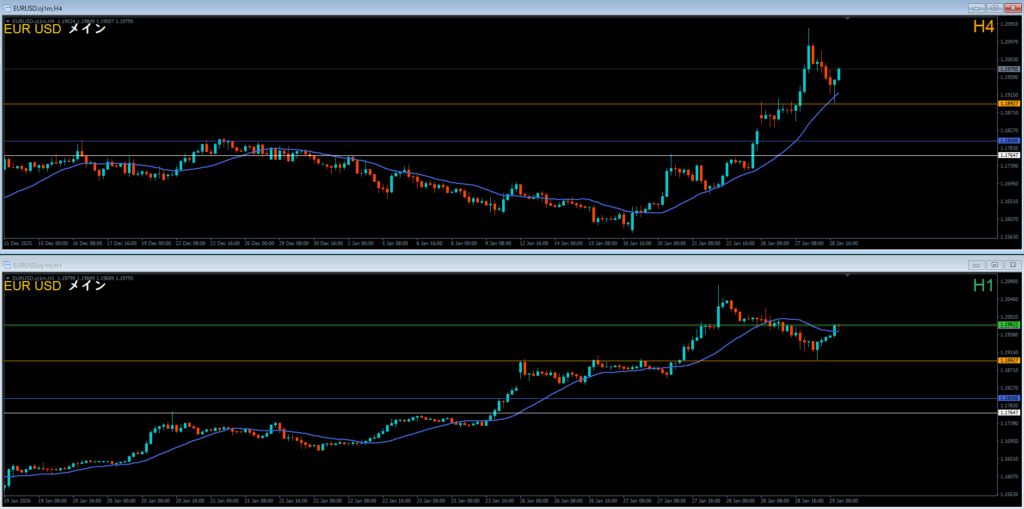The image size is (1024, 509).
Task: Expand the small arrow before EURUSD.oj1m,H4 info text
Action: [x=7, y=19]
